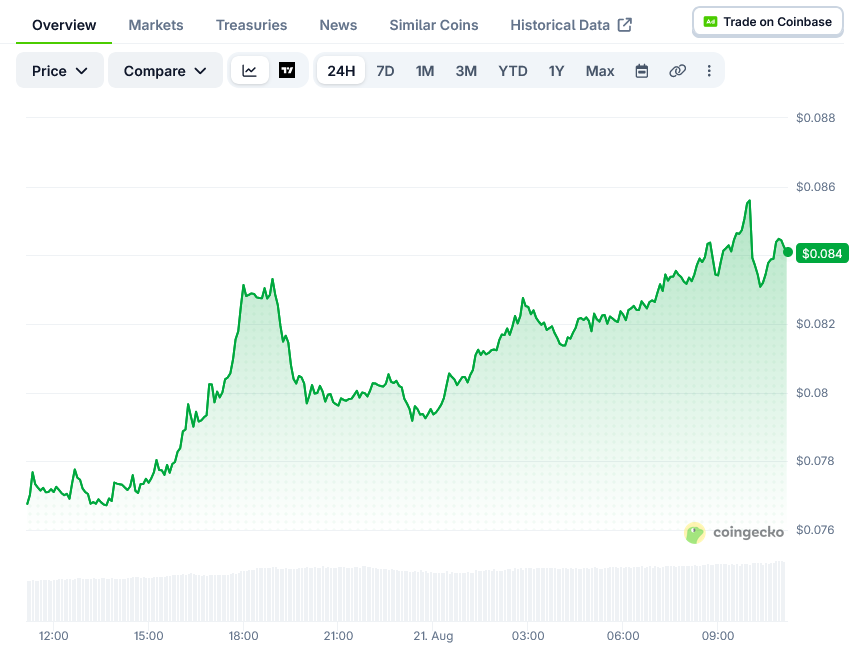Image resolution: width=856 pixels, height=646 pixels.
Task: Open the Overview tab
Action: (64, 25)
